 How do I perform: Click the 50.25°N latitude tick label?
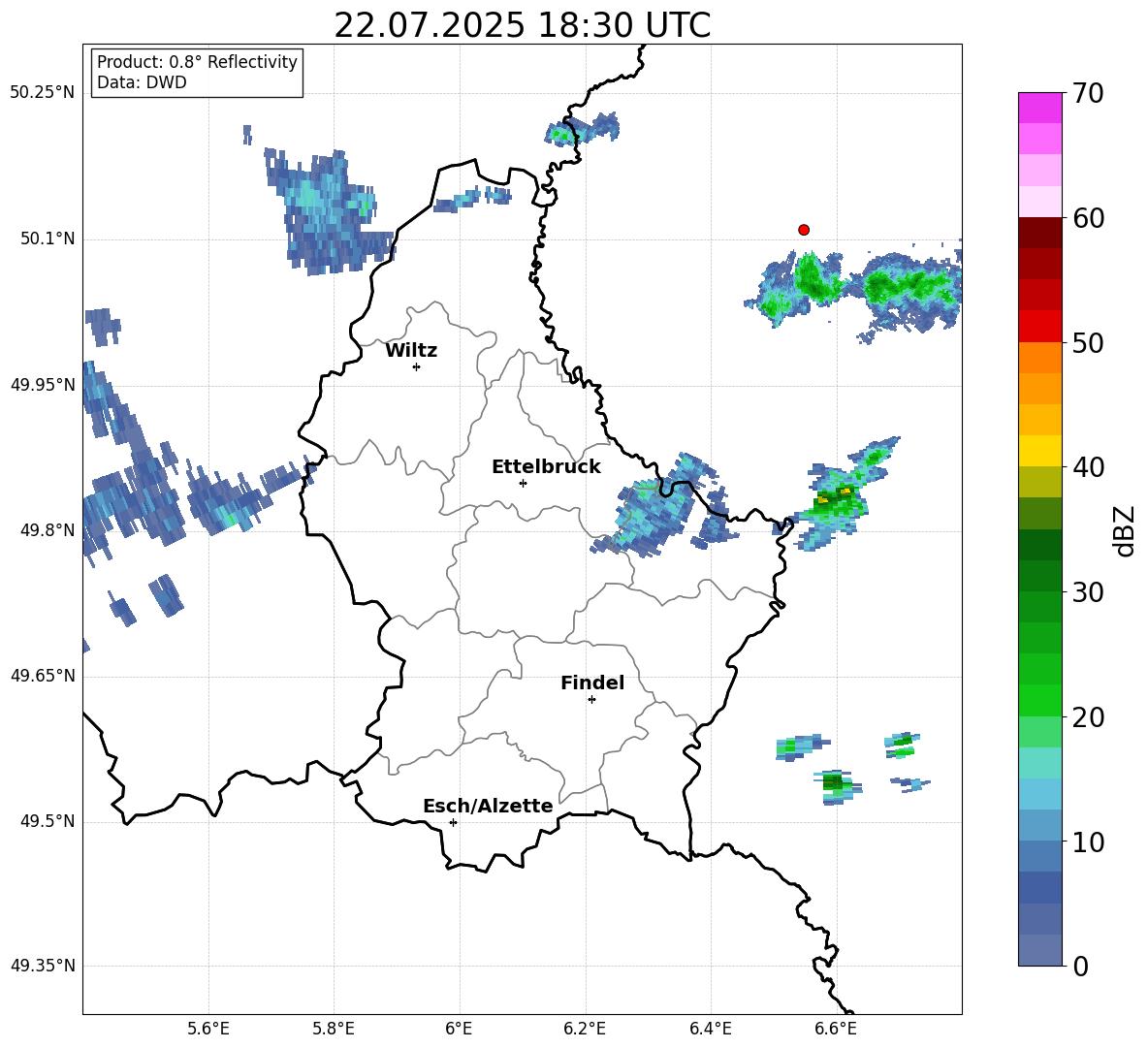(x=43, y=93)
